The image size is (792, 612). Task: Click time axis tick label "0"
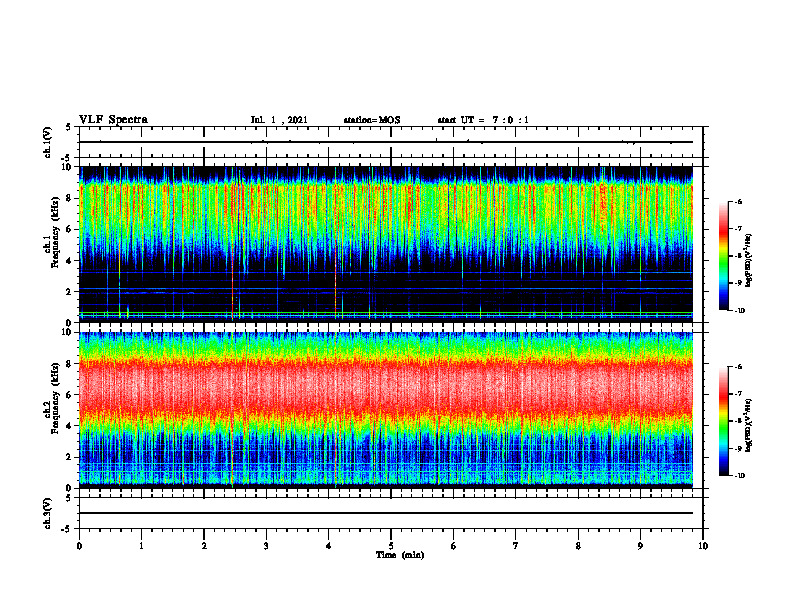pyautogui.click(x=79, y=546)
